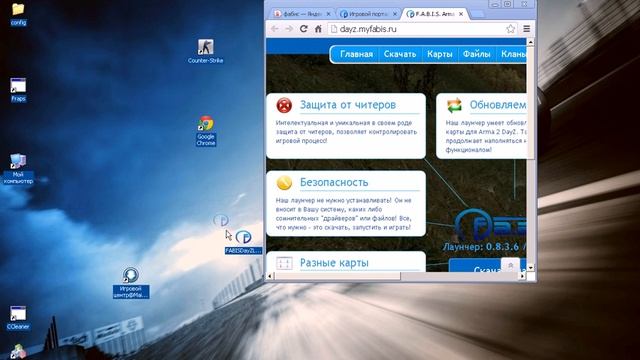Launch Google Chrome from the desktop

206,131
